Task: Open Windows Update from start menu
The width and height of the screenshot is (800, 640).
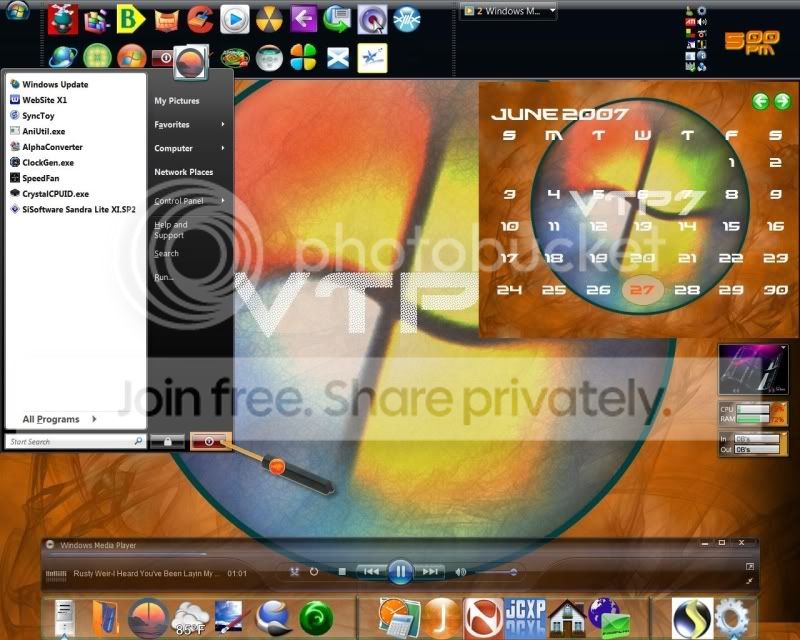Action: click(49, 84)
